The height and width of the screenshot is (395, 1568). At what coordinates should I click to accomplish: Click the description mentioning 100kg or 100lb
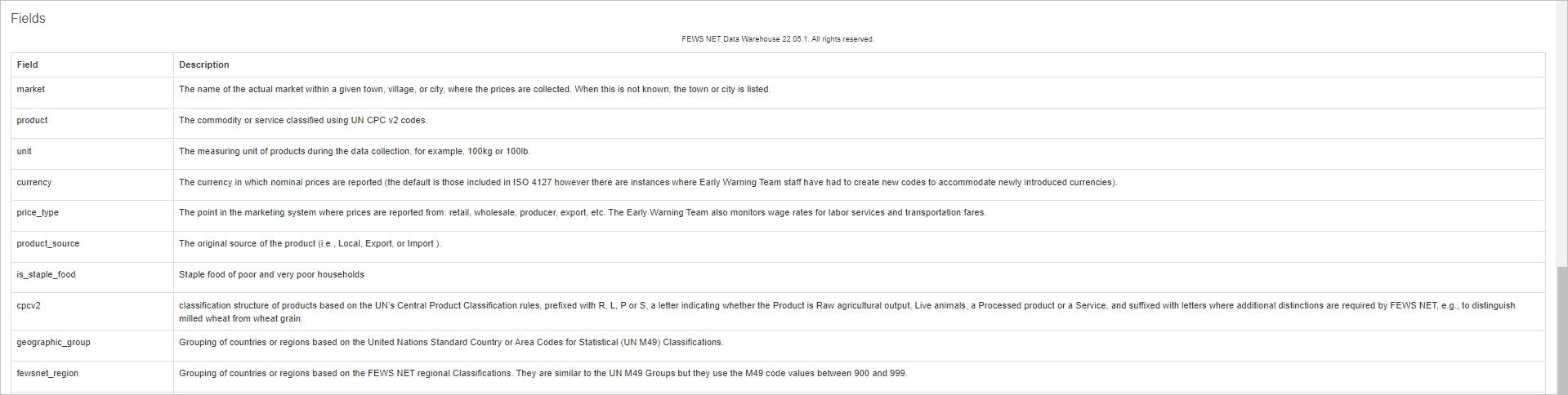tap(355, 151)
